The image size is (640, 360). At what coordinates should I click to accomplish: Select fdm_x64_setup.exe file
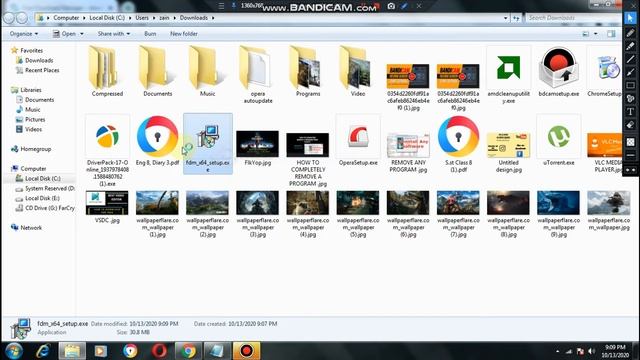pos(208,144)
